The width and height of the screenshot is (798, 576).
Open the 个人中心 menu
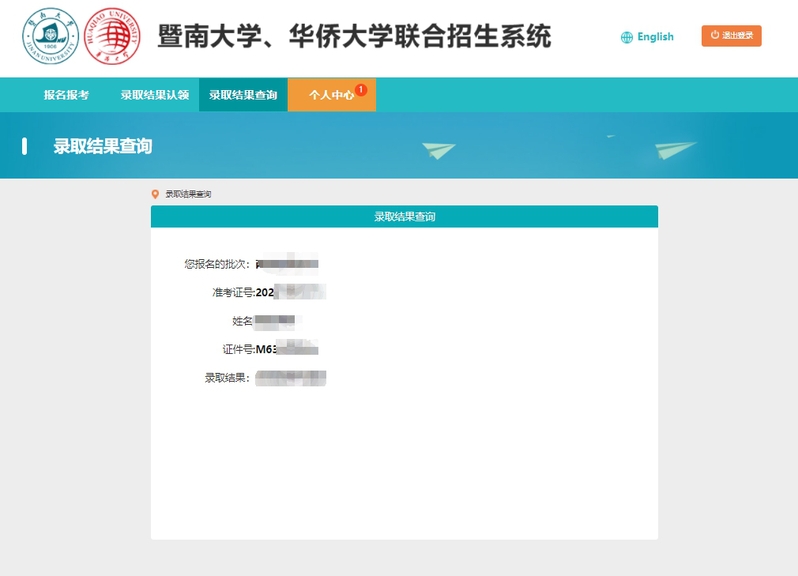[x=332, y=95]
